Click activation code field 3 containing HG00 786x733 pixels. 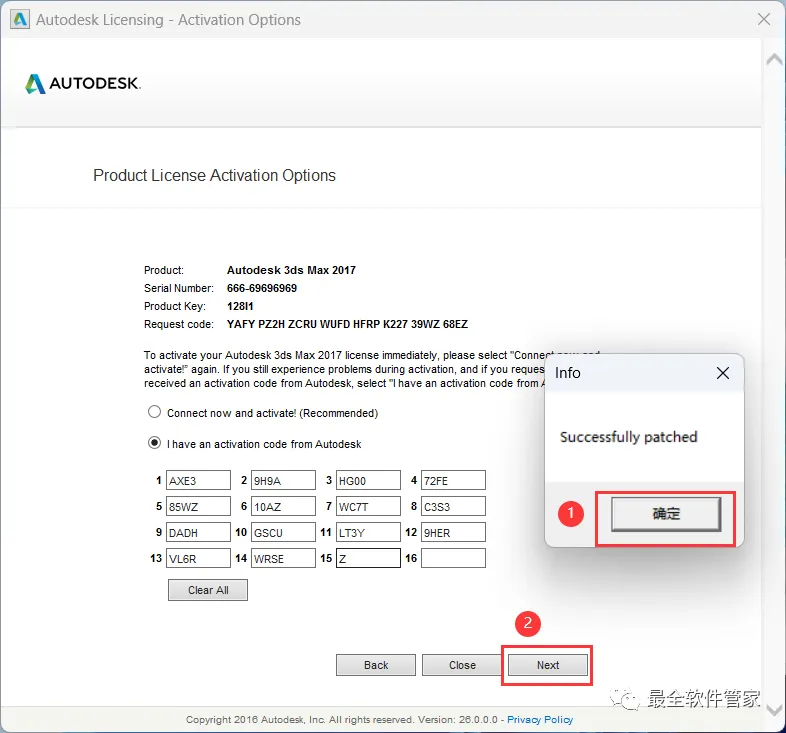pos(368,480)
